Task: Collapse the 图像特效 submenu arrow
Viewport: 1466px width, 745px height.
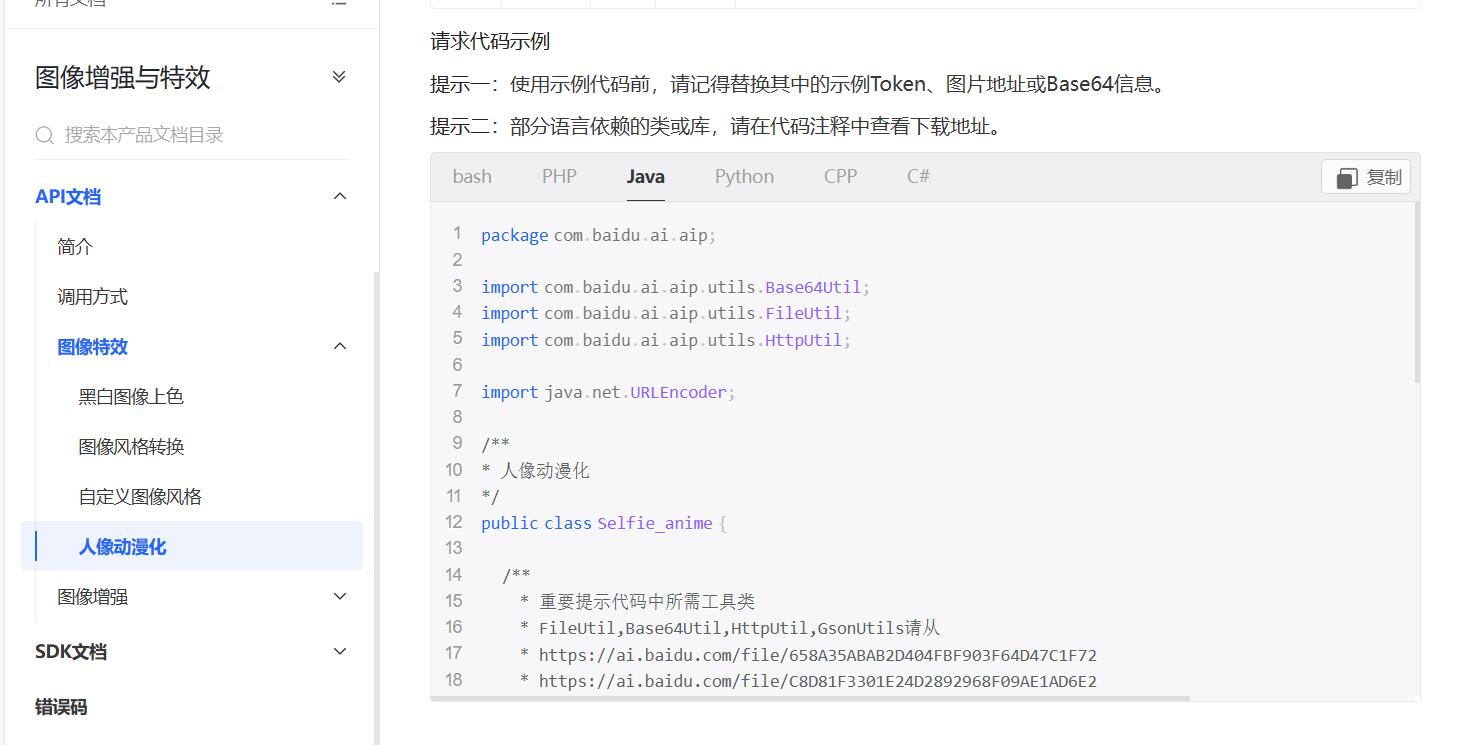Action: 340,346
